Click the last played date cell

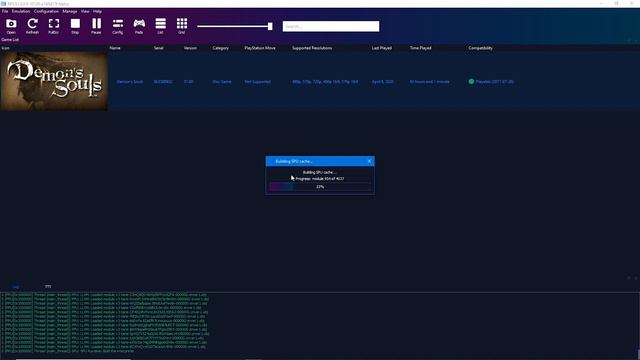pyautogui.click(x=382, y=82)
